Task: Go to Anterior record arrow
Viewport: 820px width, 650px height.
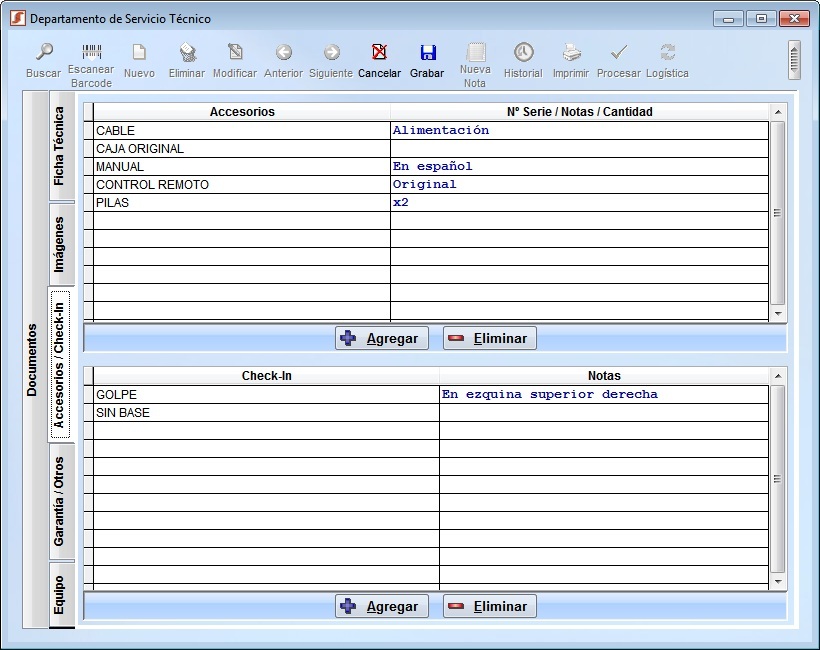Action: pos(283,52)
